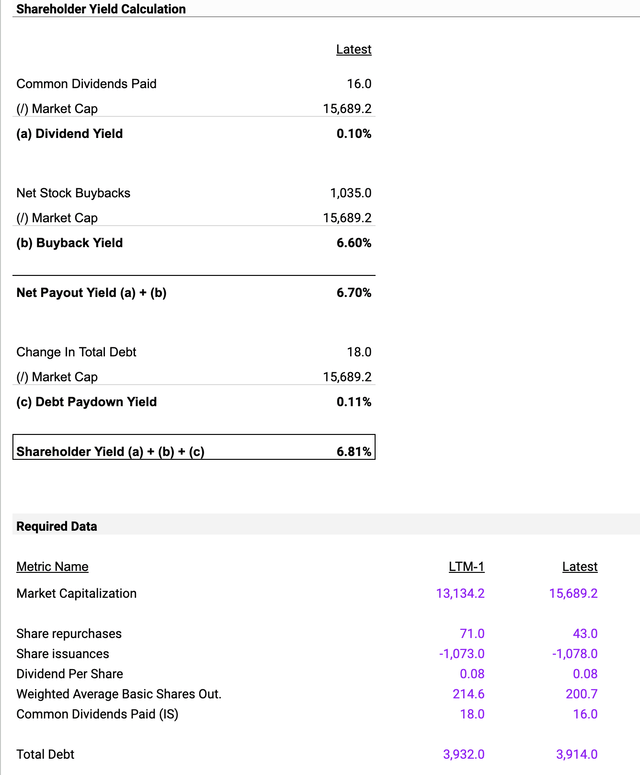Viewport: 640px width, 775px height.
Task: Select the LTM-1 Common Dividends Paid 18.0
Action: 471,714
